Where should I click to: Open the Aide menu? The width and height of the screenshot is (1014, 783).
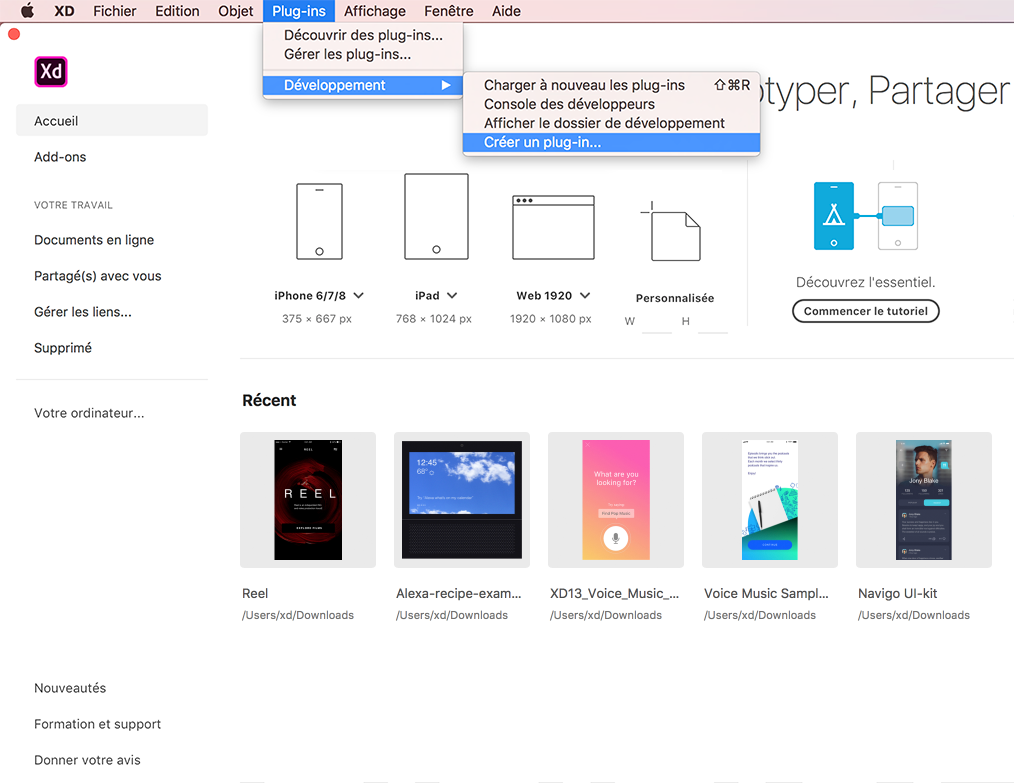click(x=506, y=11)
